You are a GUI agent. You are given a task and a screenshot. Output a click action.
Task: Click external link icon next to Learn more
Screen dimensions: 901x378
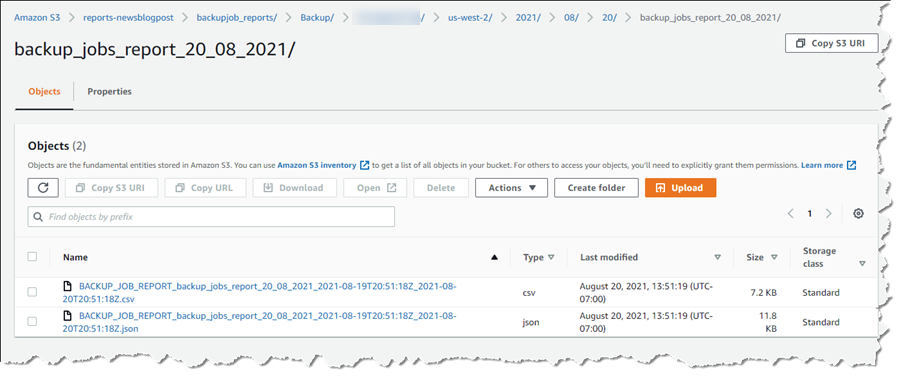[852, 165]
